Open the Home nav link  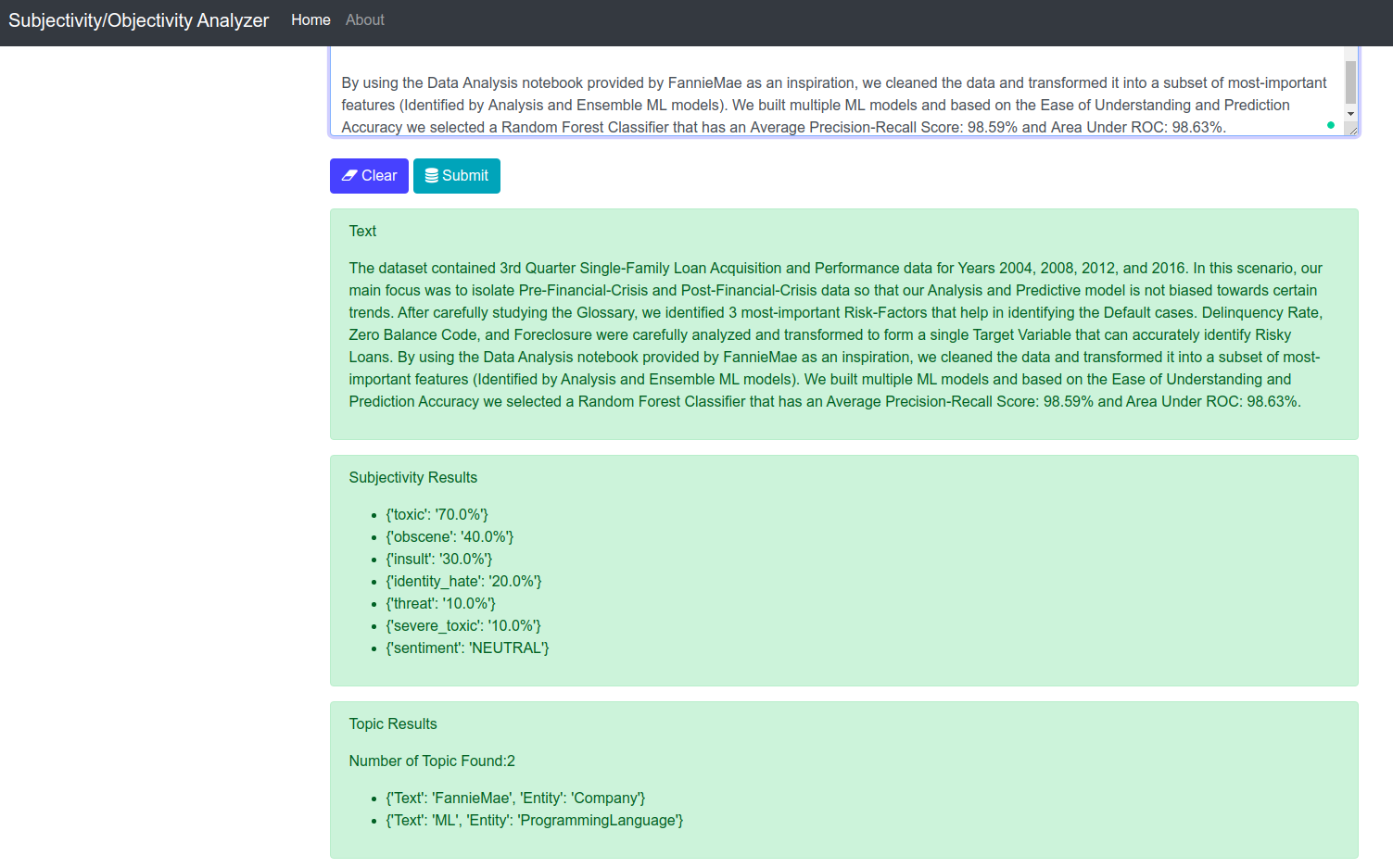click(x=310, y=20)
